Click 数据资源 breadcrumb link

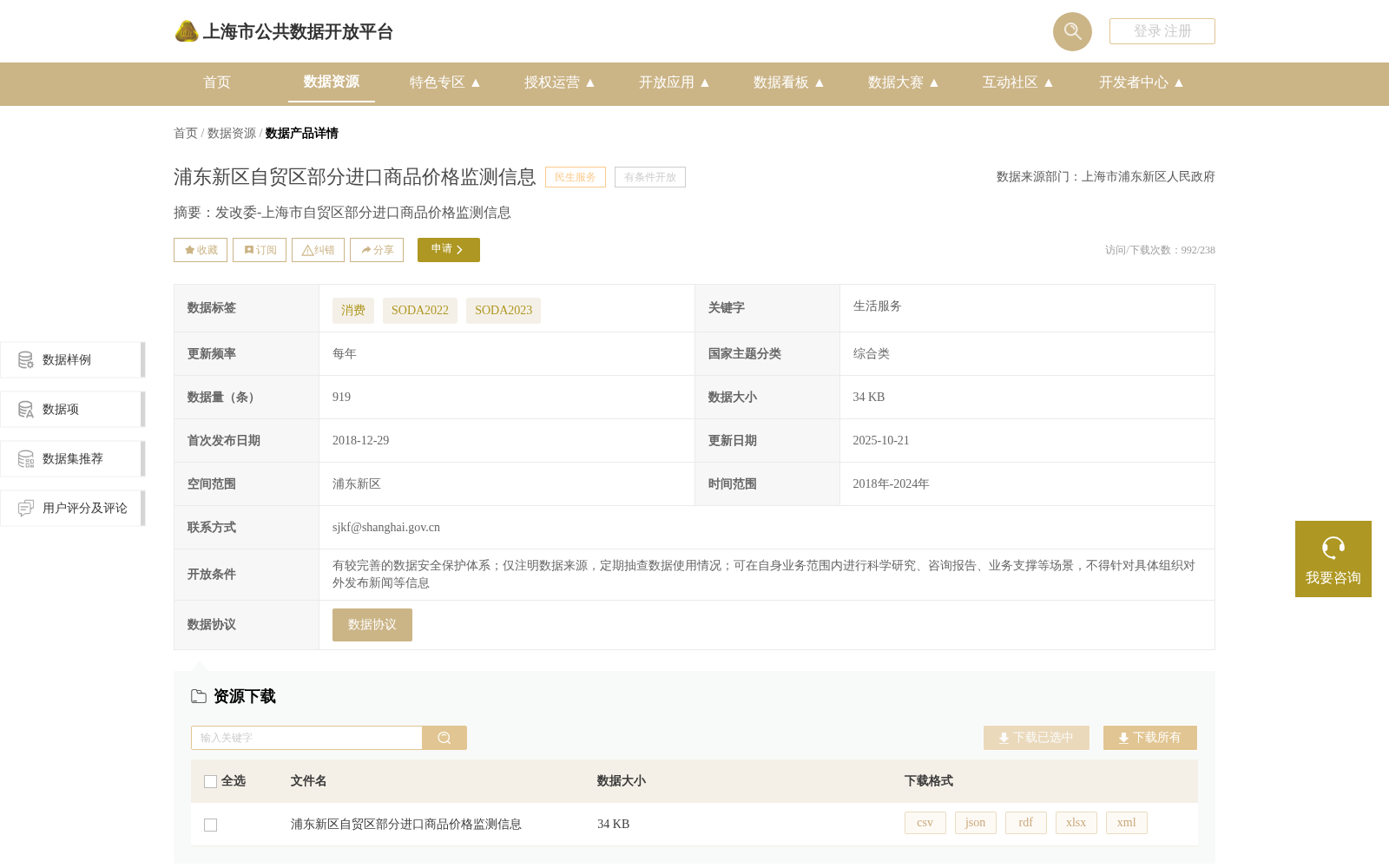[232, 133]
